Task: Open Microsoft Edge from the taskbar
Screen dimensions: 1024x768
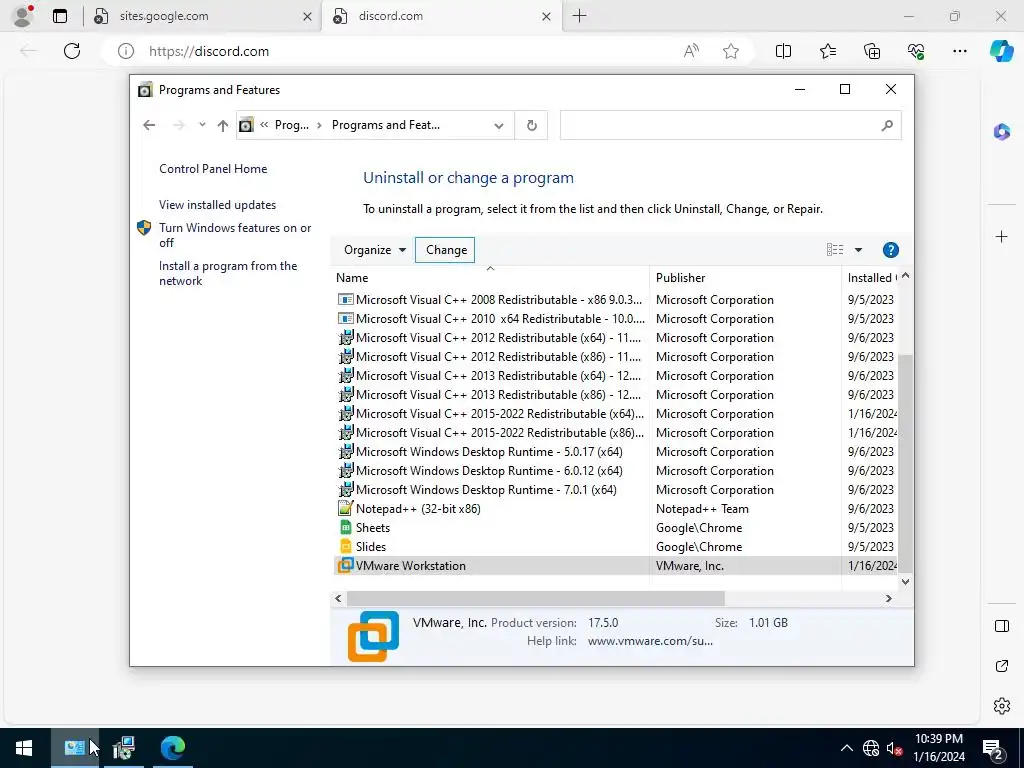Action: [x=172, y=748]
